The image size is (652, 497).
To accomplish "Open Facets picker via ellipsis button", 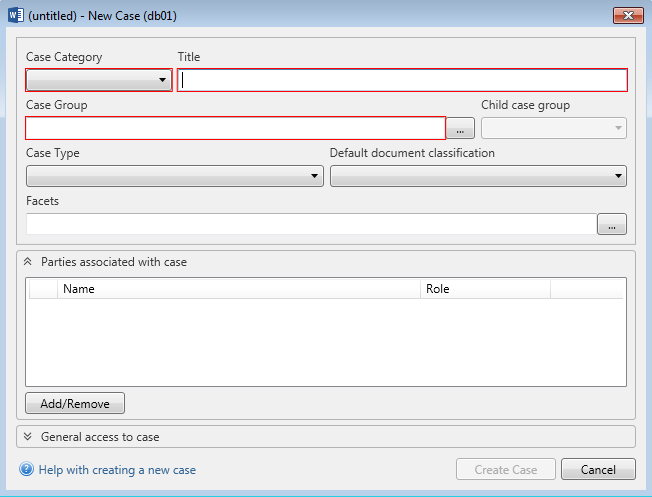I will (x=611, y=225).
